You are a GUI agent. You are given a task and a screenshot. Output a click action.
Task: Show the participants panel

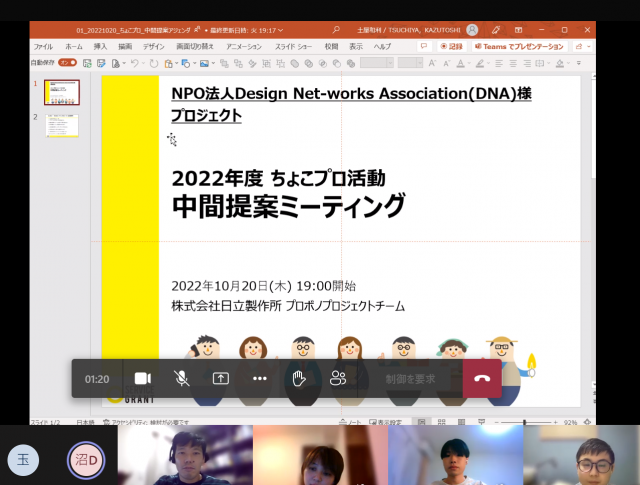[x=338, y=378]
